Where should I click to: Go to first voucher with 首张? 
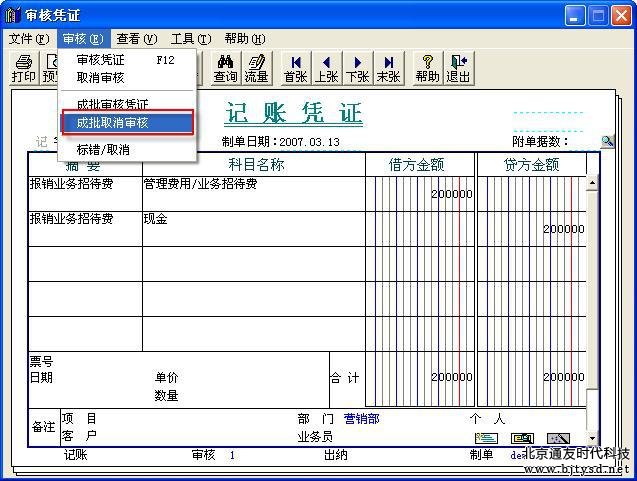pos(295,68)
